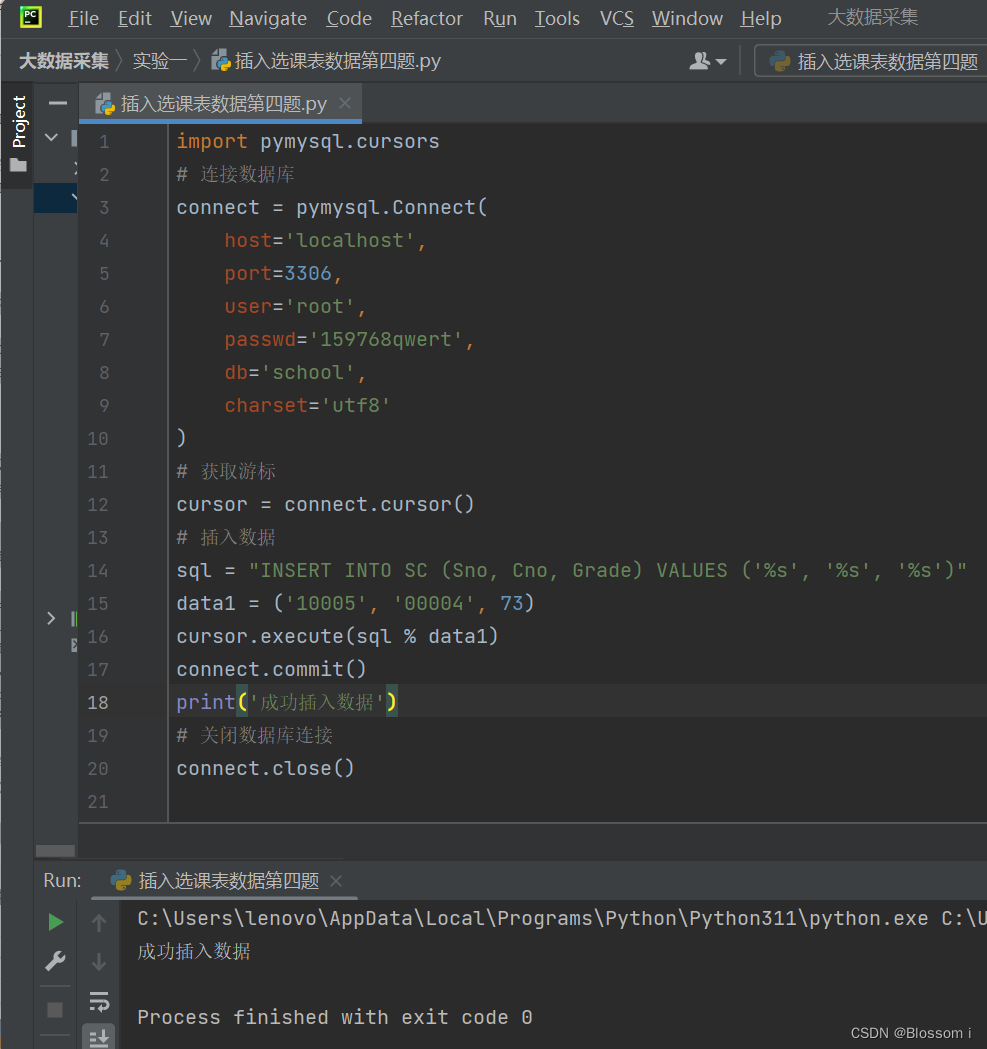
Task: Click the cursor.execute(sql % data1) line
Action: coord(337,636)
